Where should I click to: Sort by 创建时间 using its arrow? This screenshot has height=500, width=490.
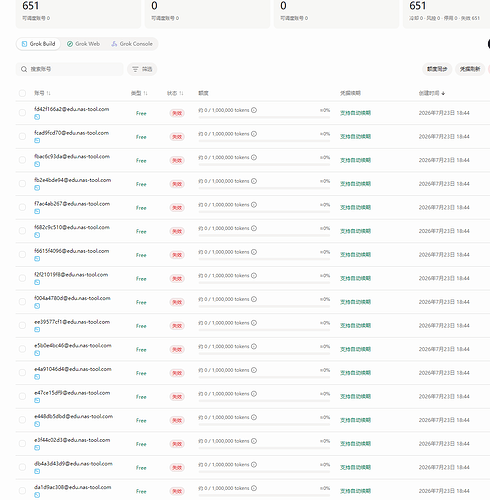point(443,93)
